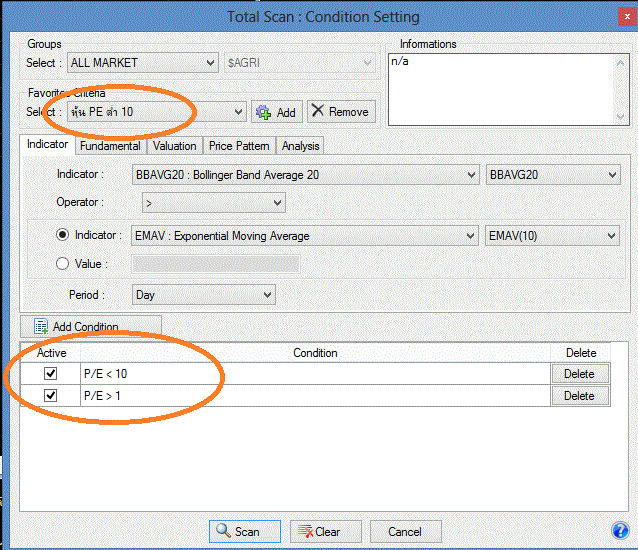The width and height of the screenshot is (638, 550).
Task: Select the P/E < 10 condition text
Action: pyautogui.click(x=105, y=373)
